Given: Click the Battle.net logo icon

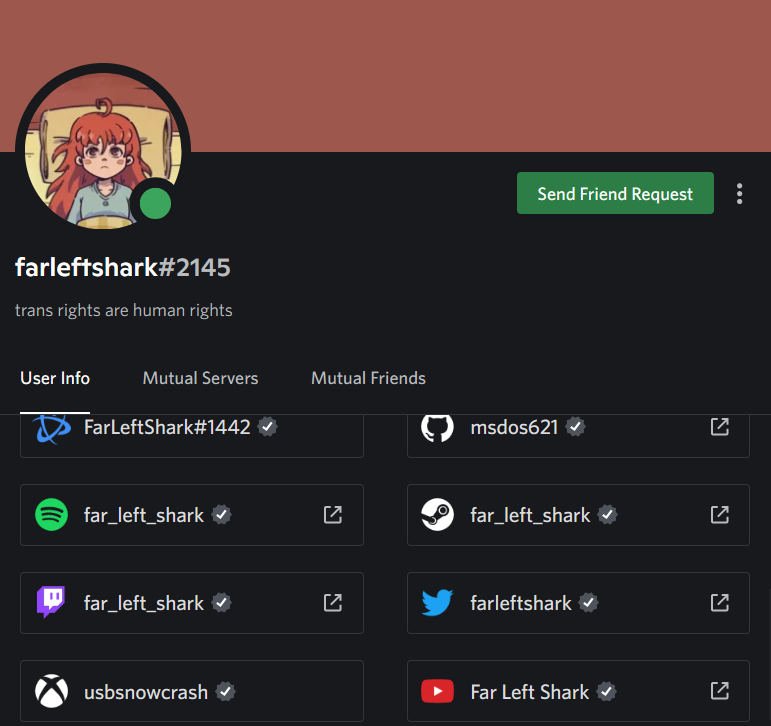Looking at the screenshot, I should (x=53, y=429).
